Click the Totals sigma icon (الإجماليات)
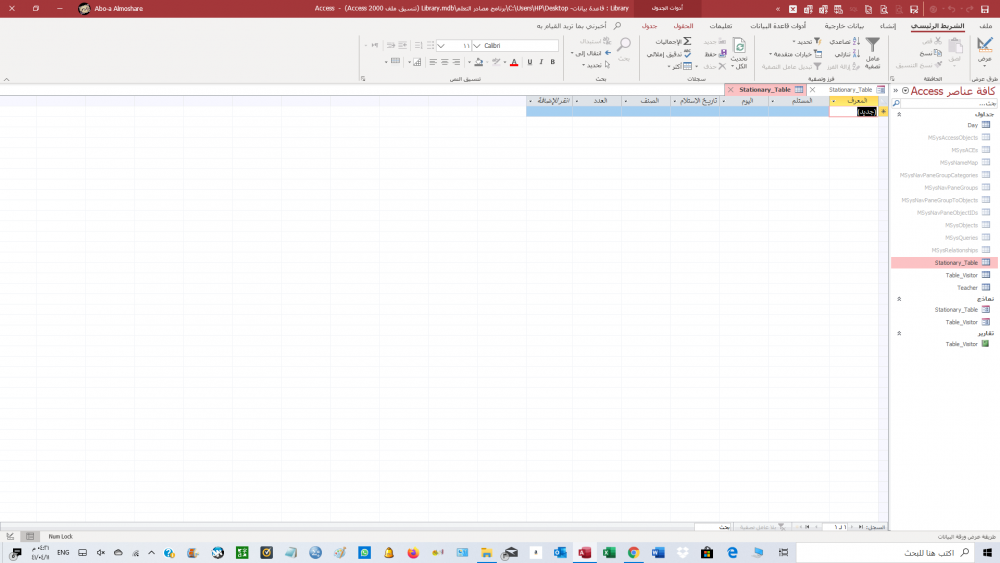 pos(687,42)
